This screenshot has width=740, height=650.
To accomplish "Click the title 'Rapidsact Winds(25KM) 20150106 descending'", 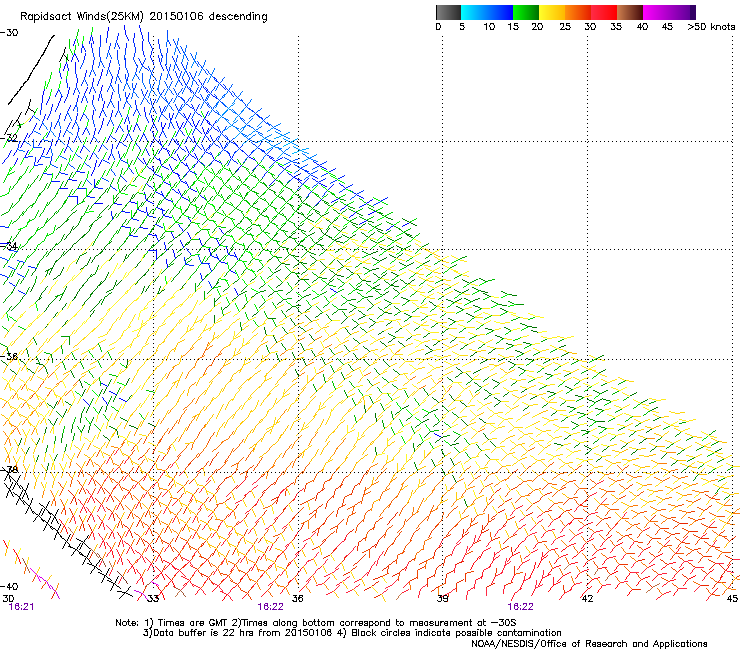I will [144, 17].
